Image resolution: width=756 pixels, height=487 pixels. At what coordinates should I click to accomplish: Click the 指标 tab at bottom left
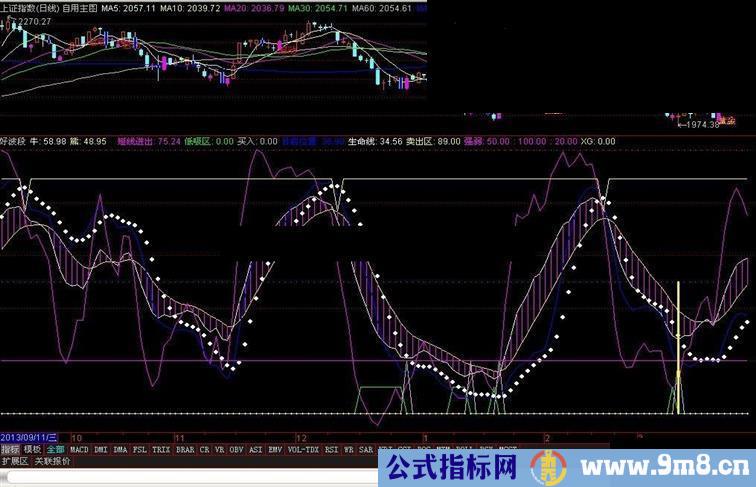point(10,450)
